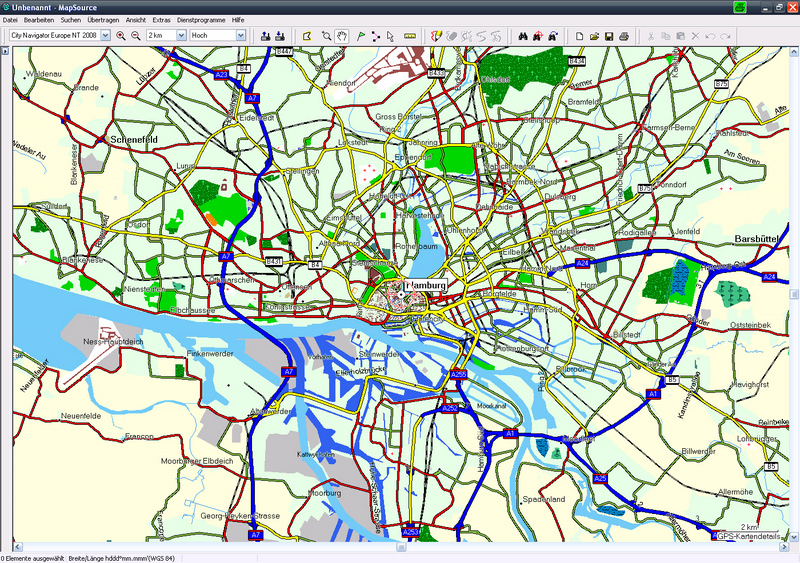Open the City Navigator Europe map dropdown
The image size is (800, 563).
click(x=105, y=35)
